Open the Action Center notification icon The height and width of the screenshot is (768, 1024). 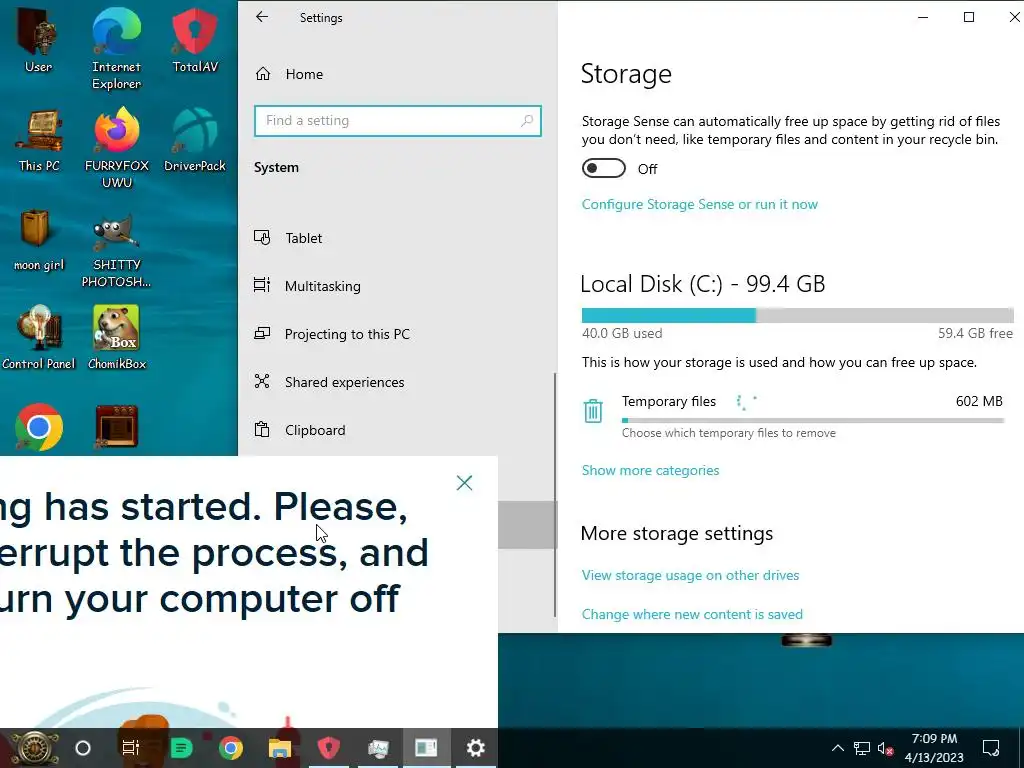click(x=991, y=748)
